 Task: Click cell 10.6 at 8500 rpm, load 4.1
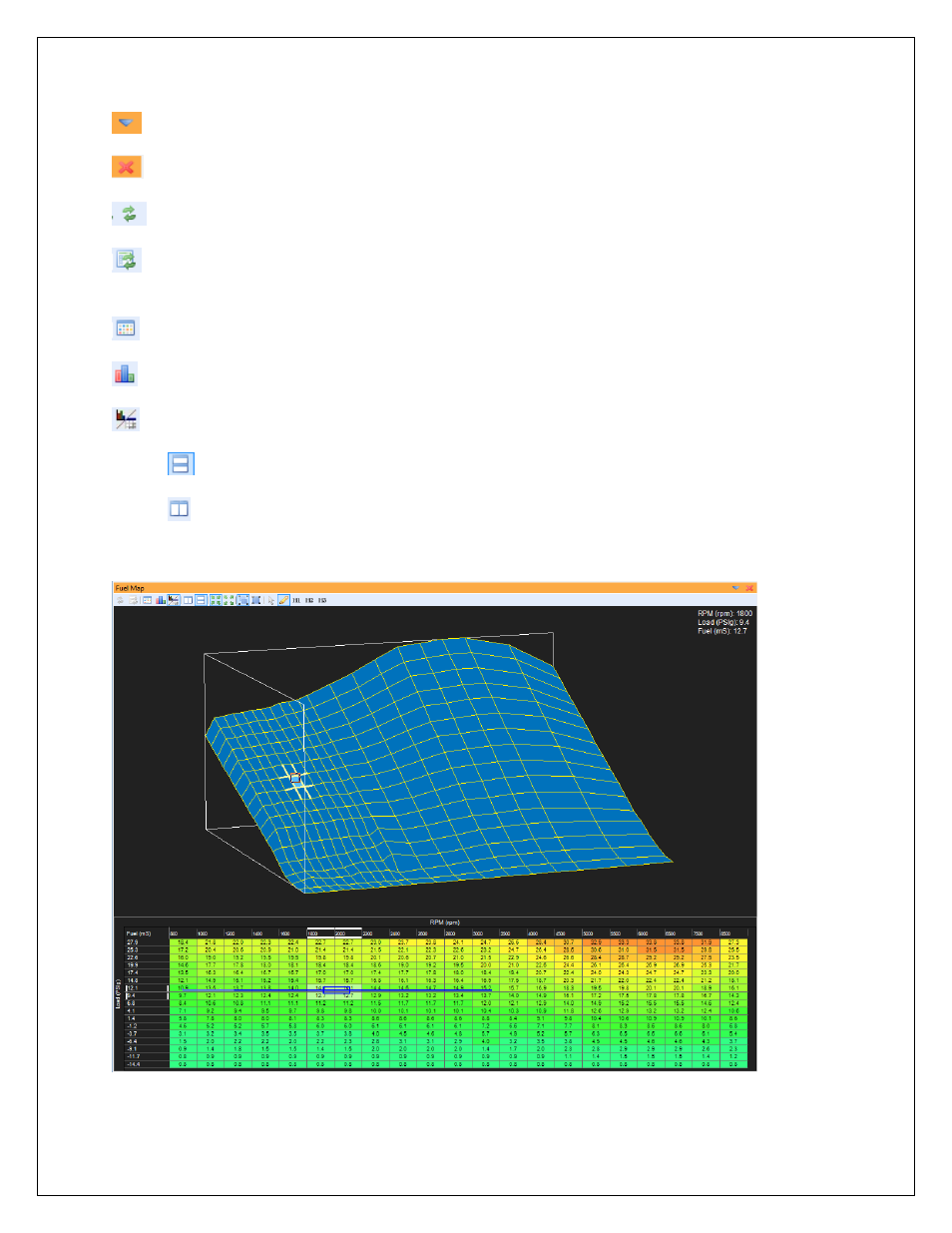733,1011
